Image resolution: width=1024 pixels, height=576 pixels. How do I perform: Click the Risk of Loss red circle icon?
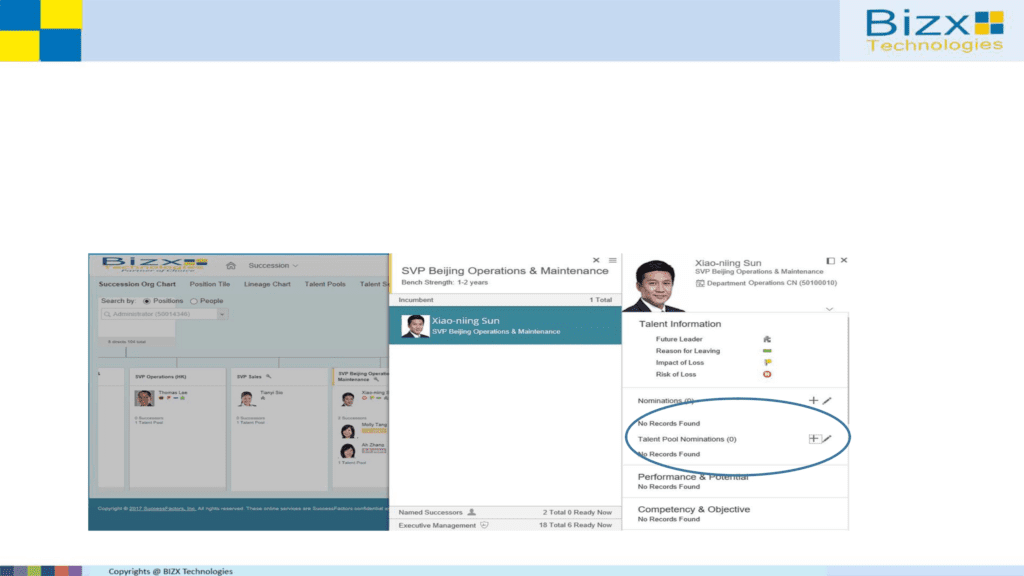[x=767, y=374]
